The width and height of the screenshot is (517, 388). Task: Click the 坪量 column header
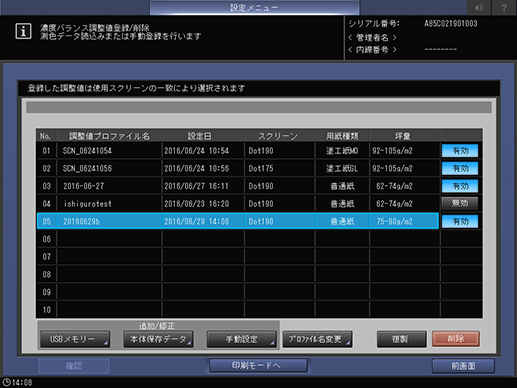click(404, 136)
